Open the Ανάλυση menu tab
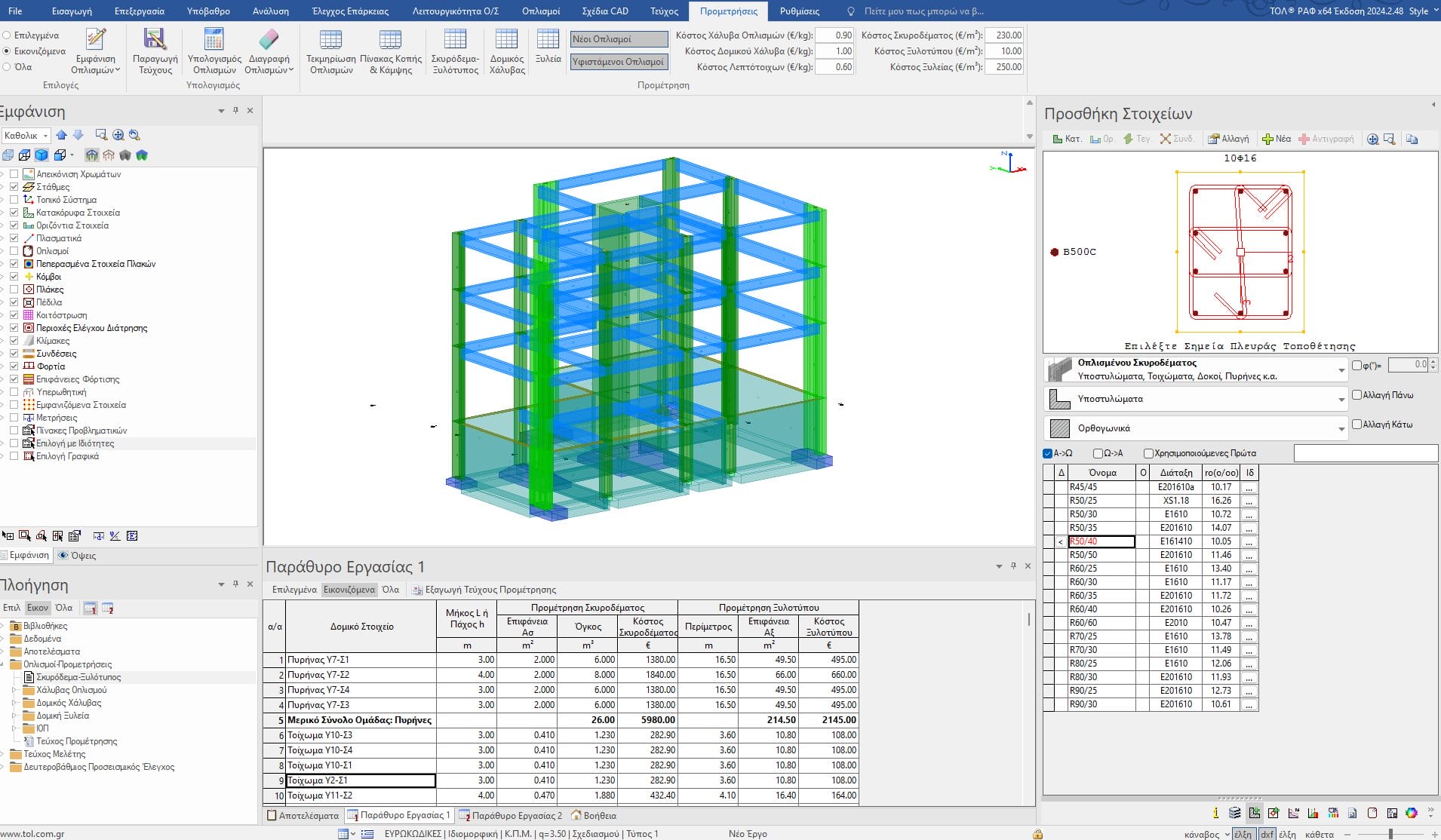This screenshot has height=840, width=1441. pos(271,11)
